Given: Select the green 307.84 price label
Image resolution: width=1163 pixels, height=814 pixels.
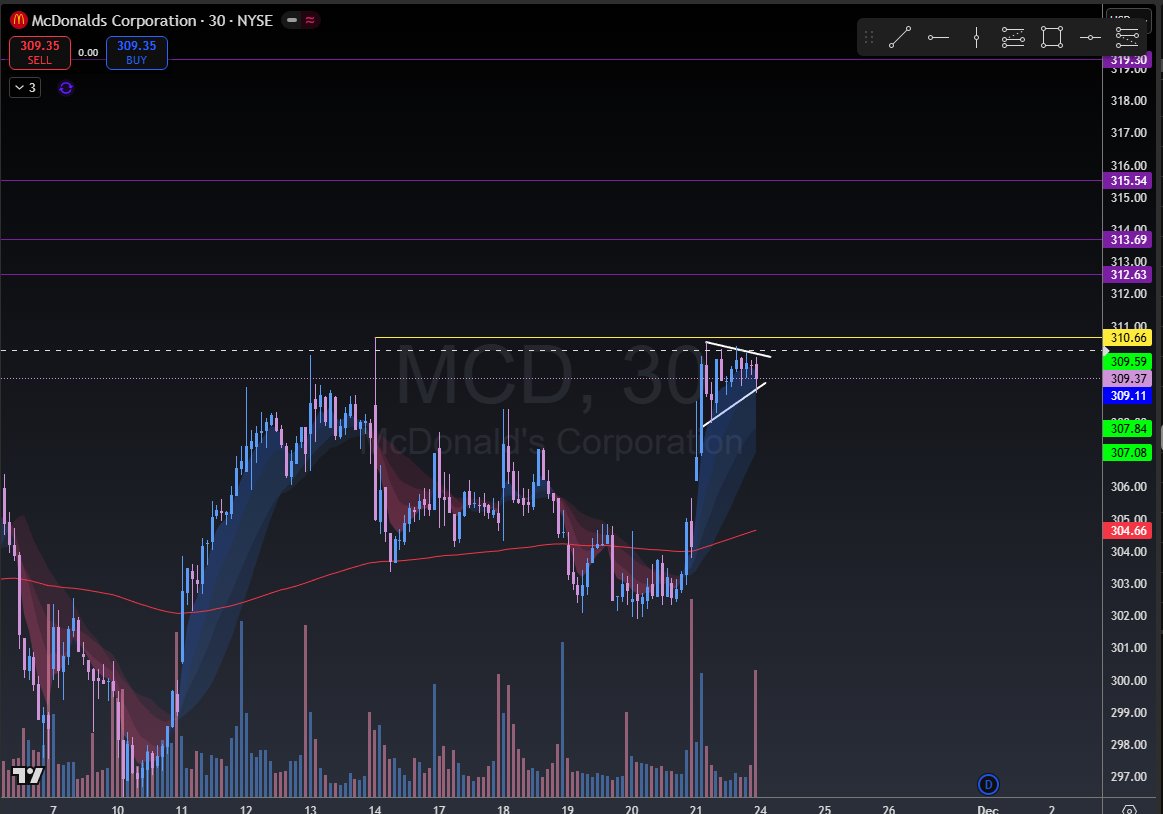Looking at the screenshot, I should (1128, 428).
